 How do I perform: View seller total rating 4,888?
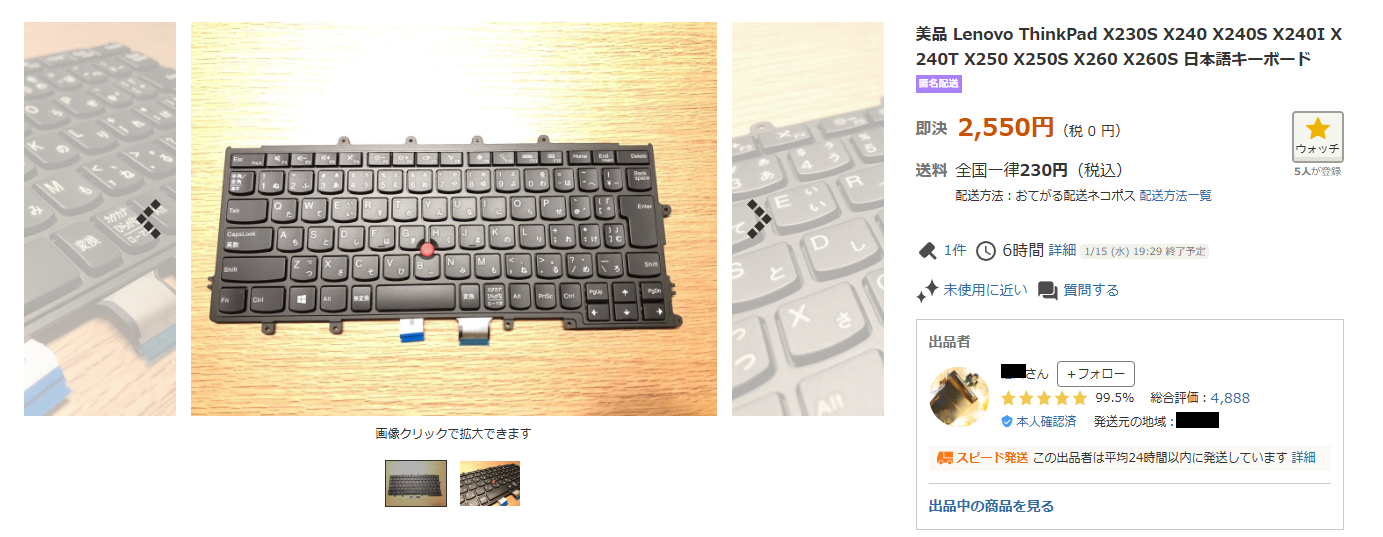(x=1230, y=398)
